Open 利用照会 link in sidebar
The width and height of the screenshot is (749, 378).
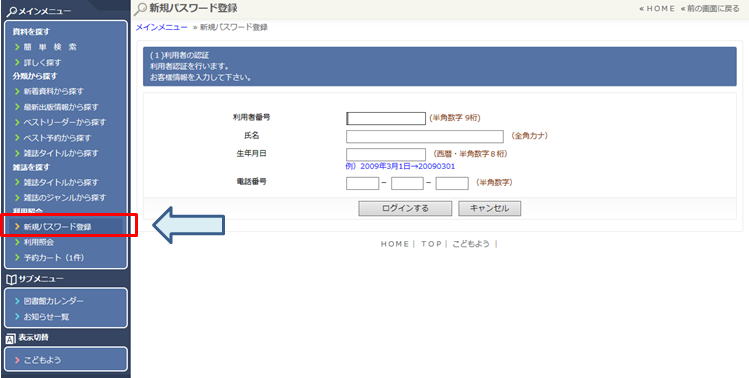pyautogui.click(x=39, y=242)
